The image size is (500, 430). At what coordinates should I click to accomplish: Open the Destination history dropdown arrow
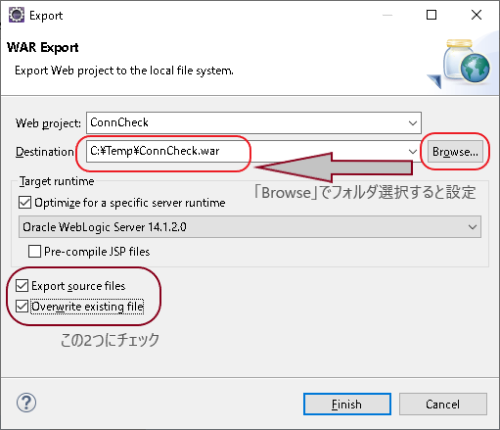pos(413,152)
